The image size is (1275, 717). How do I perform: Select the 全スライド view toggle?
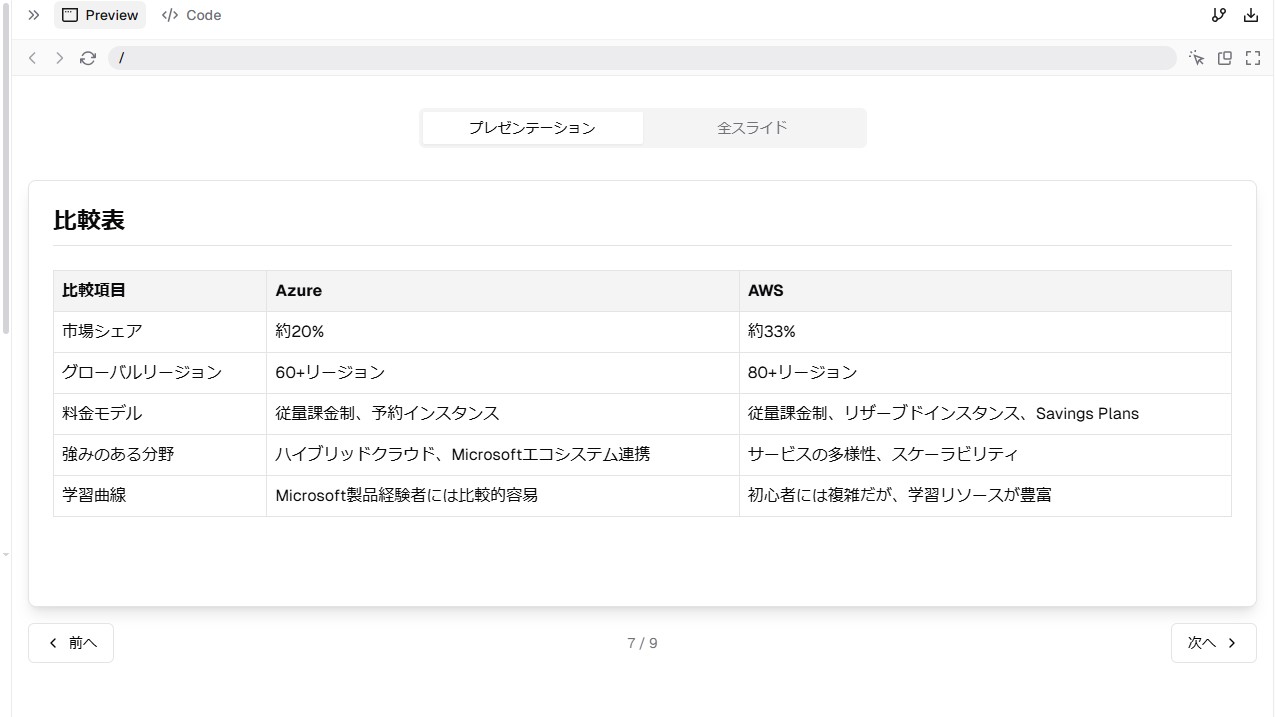[752, 128]
